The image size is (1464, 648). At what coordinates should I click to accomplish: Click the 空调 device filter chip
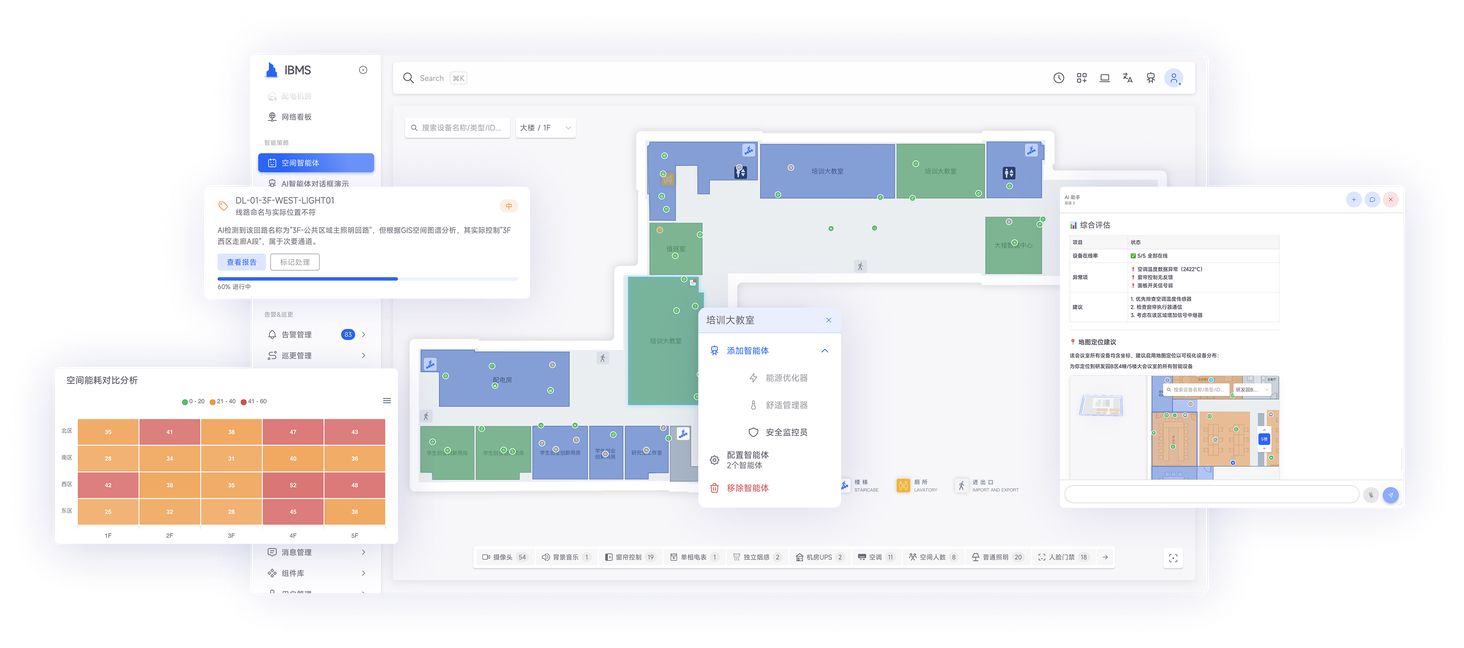point(875,557)
